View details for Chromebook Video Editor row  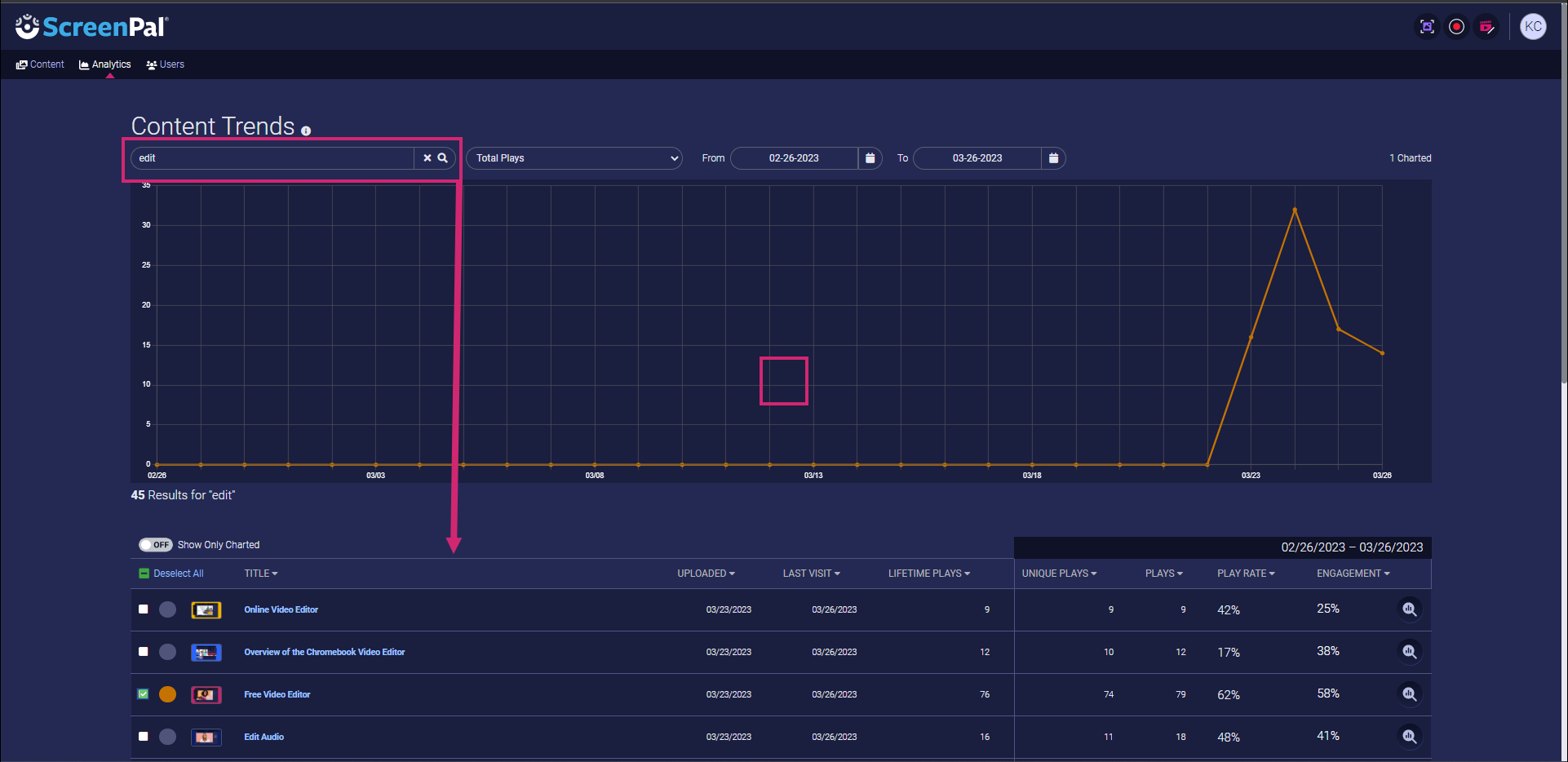click(1409, 652)
